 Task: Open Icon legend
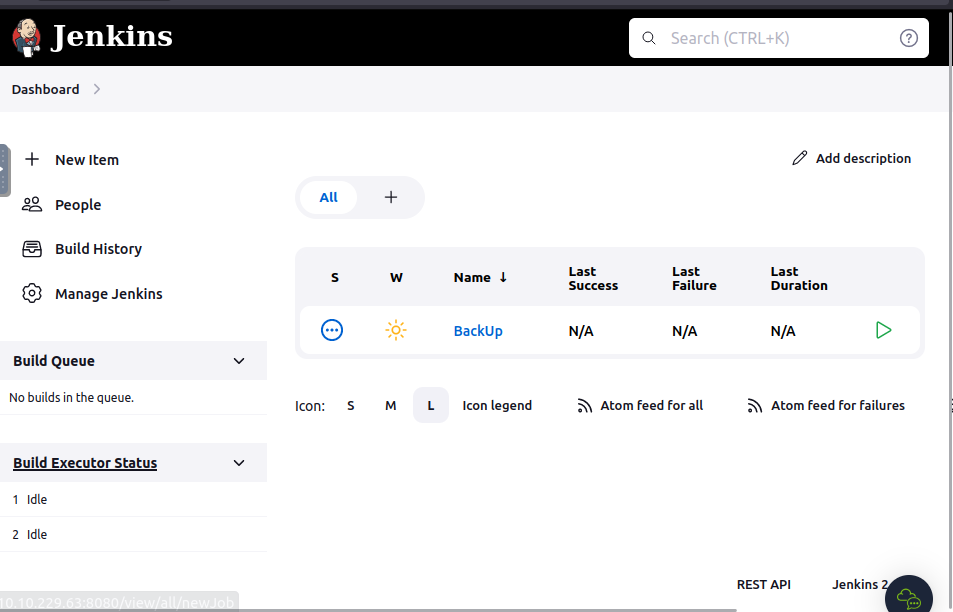pyautogui.click(x=497, y=405)
